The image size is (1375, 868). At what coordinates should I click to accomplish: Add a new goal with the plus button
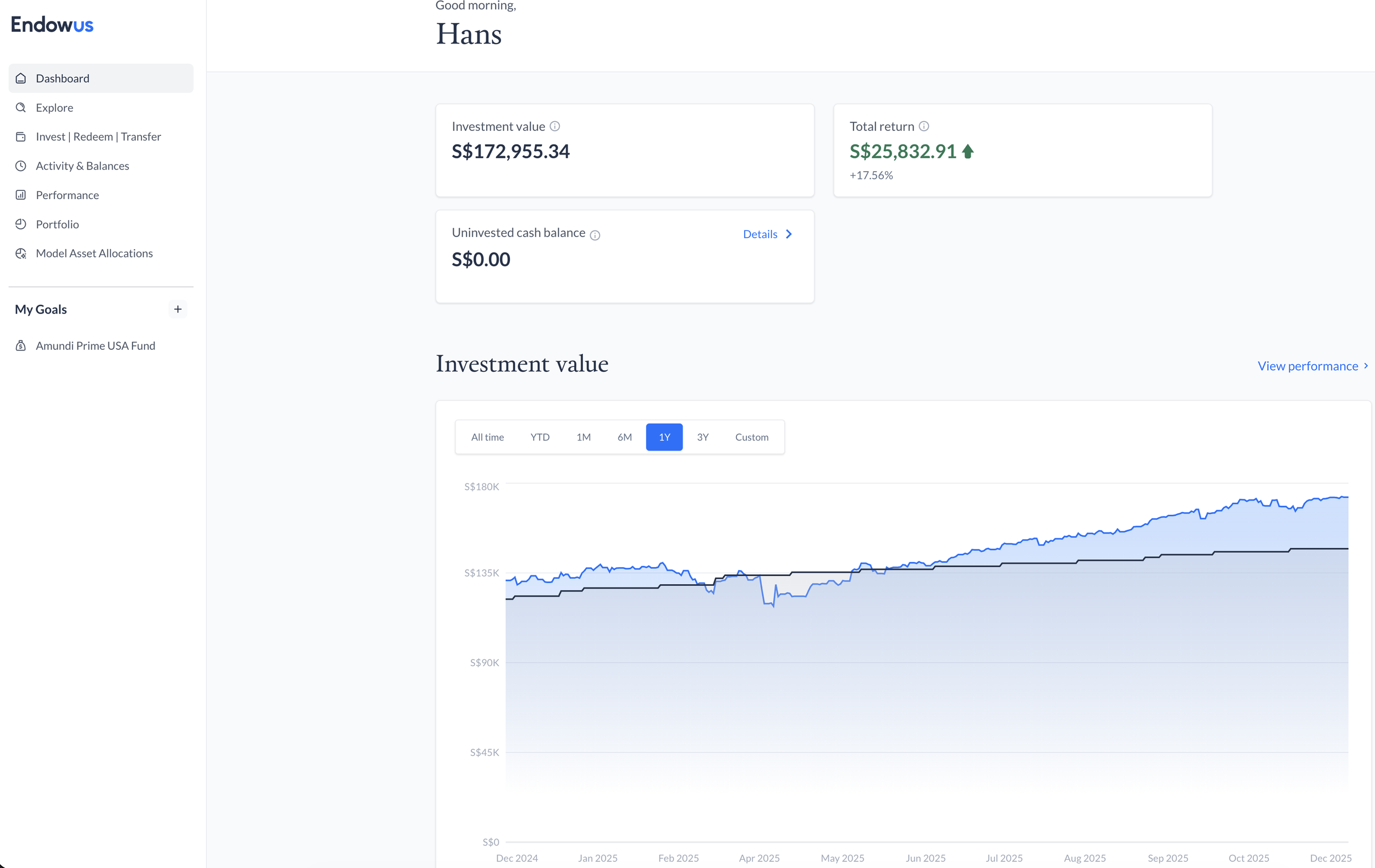point(178,309)
